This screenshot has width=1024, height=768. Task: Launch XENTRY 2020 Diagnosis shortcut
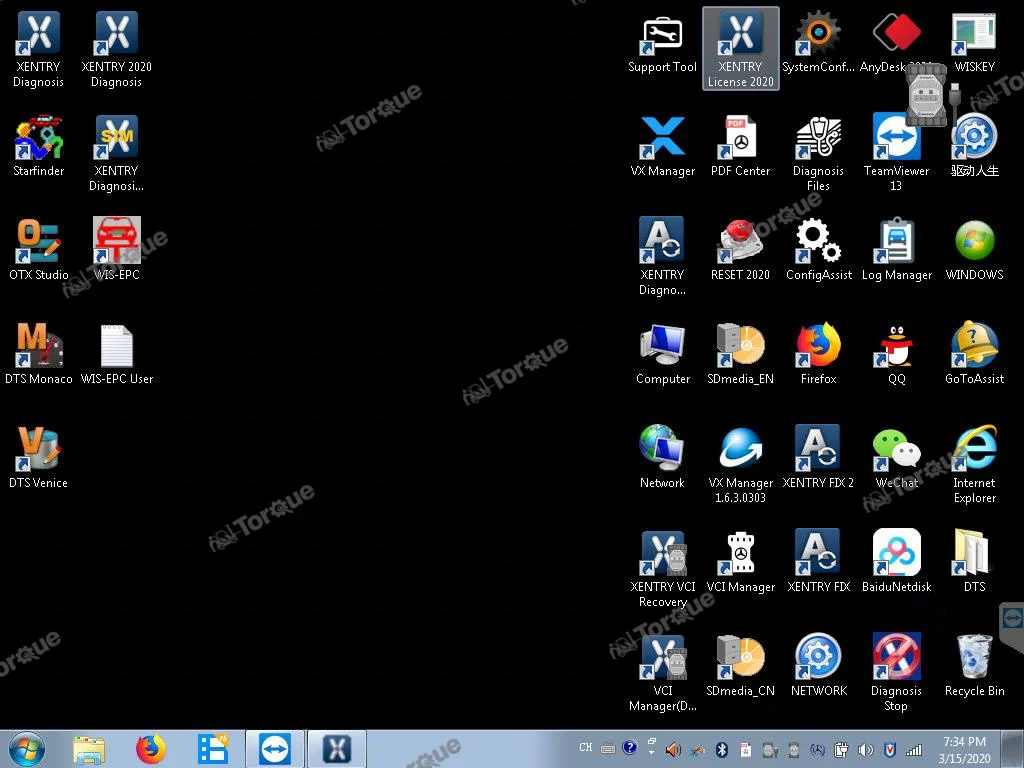pos(116,49)
